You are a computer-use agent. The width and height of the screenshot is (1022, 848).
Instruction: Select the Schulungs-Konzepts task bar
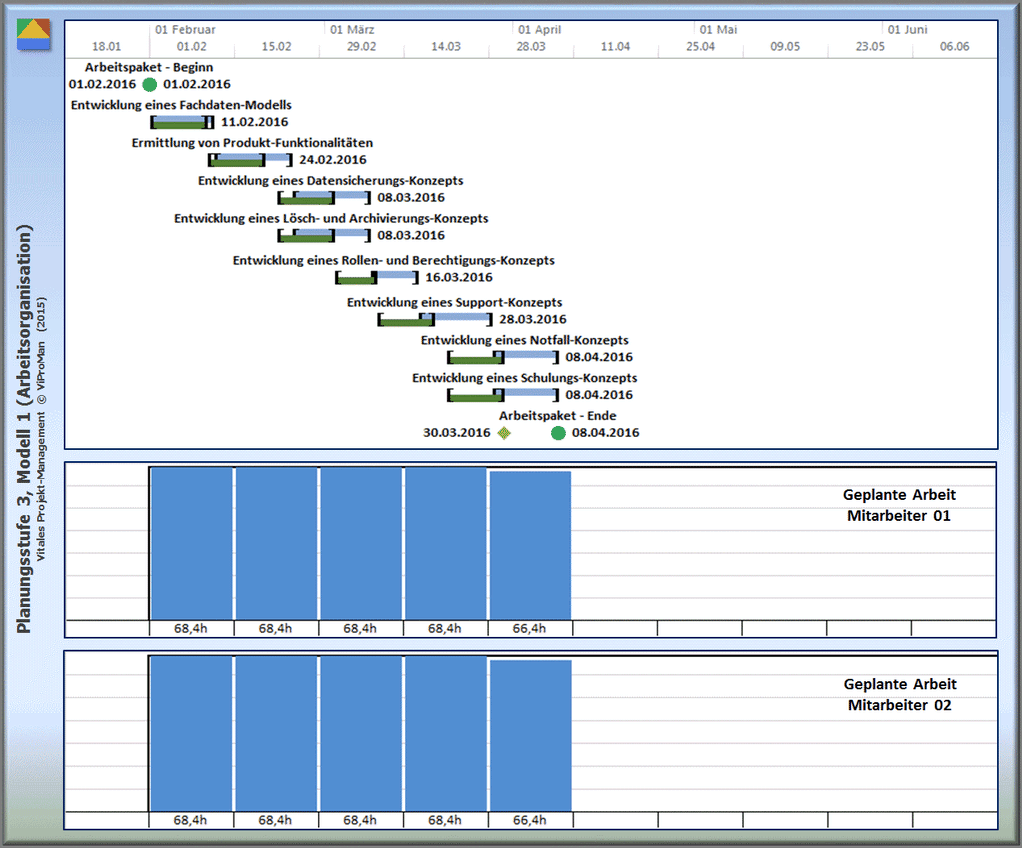pos(503,395)
